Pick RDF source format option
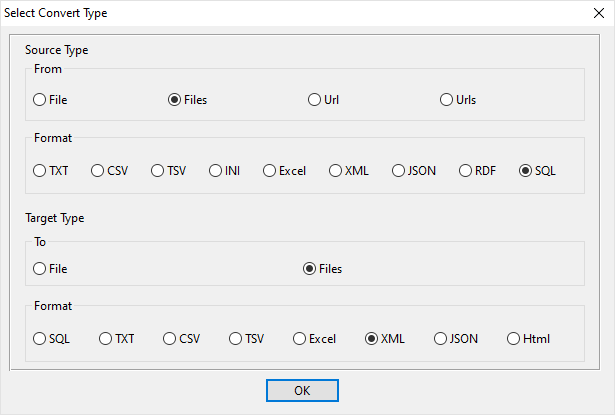The height and width of the screenshot is (415, 615). pos(466,171)
